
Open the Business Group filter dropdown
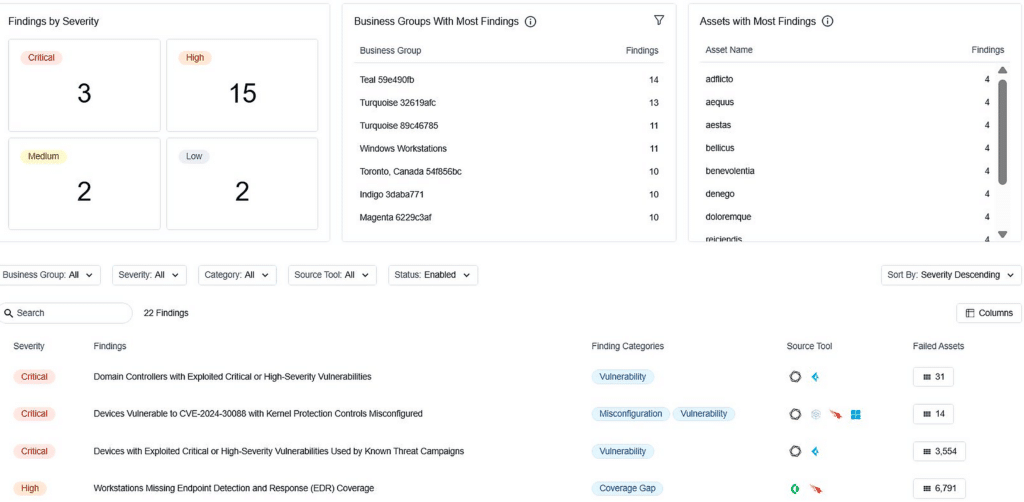[x=49, y=275]
